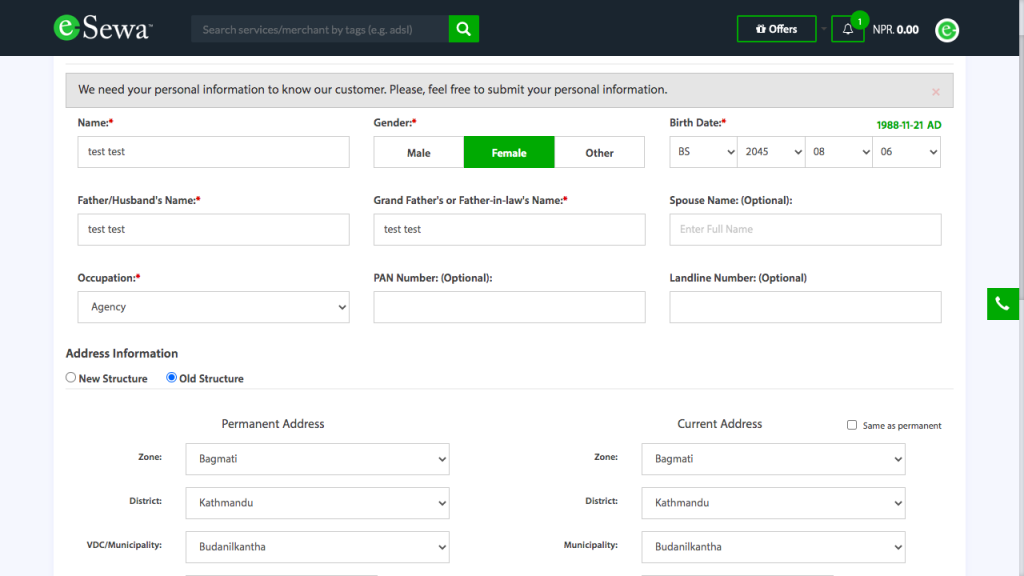The image size is (1024, 576).
Task: Click the green search magnifier button
Action: (463, 29)
